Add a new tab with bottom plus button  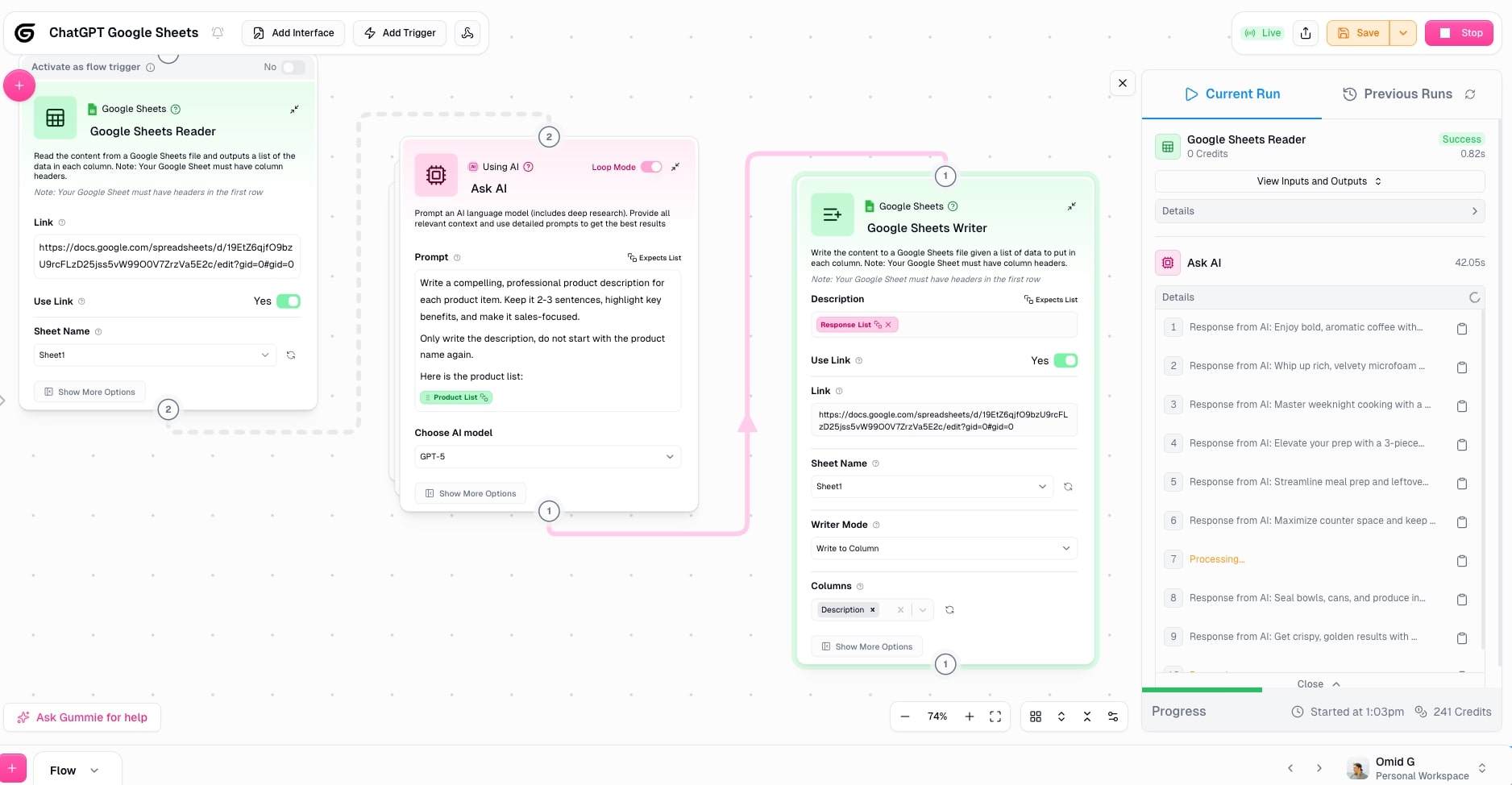tap(12, 768)
